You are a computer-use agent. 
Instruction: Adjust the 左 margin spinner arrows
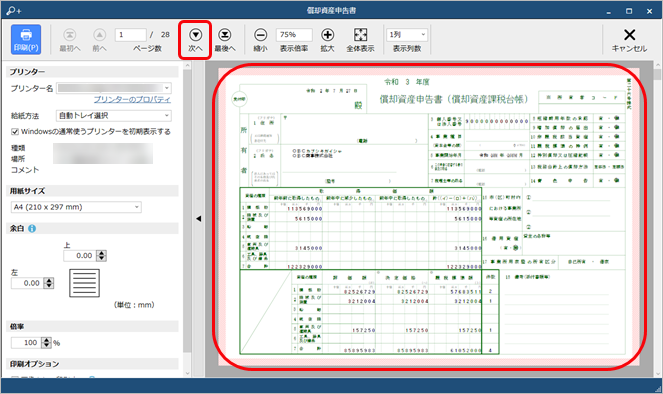49,283
